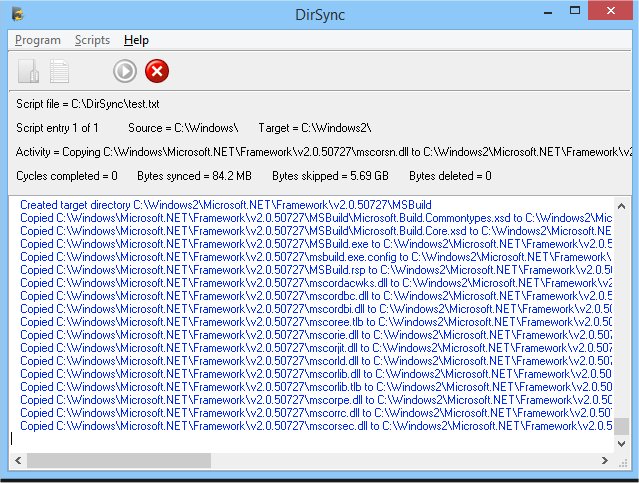Click the mscorrc.dll log line
The height and width of the screenshot is (483, 639).
point(316,413)
